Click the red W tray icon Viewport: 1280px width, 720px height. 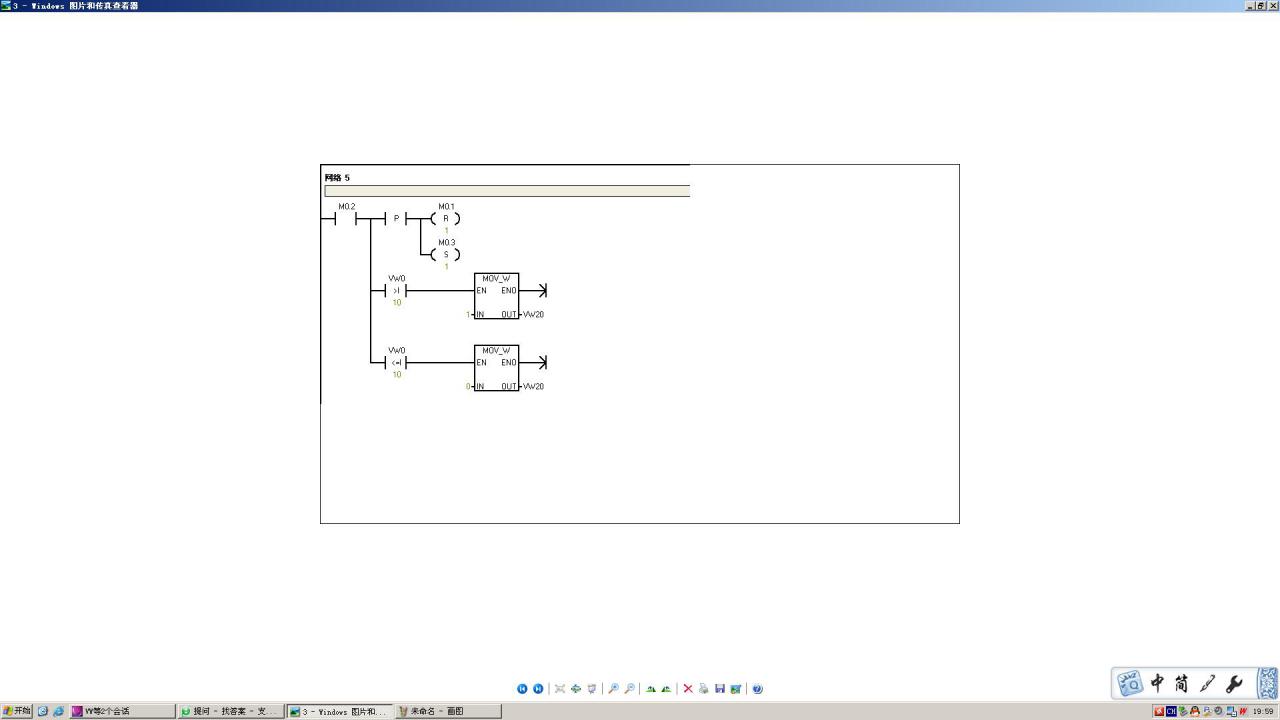pos(1243,711)
